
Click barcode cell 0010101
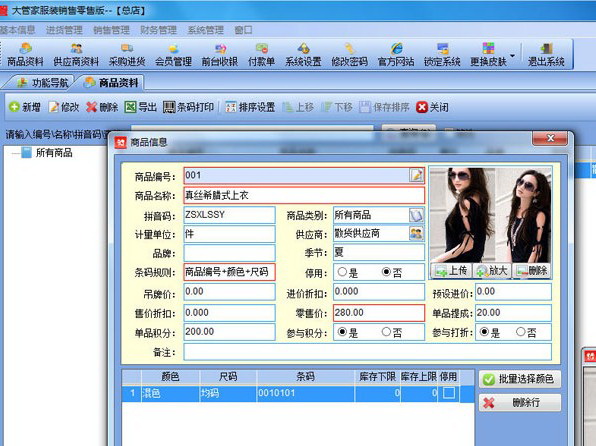[x=306, y=393]
